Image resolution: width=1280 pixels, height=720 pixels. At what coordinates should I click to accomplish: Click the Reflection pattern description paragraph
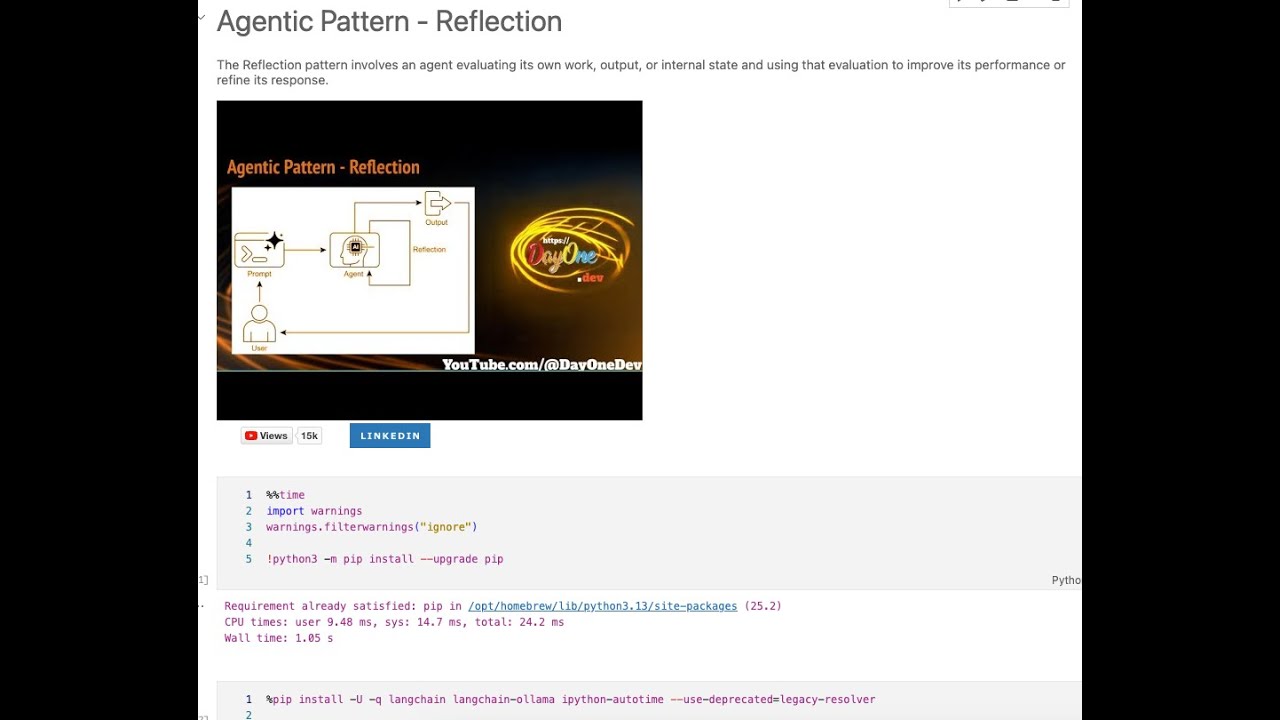coord(641,72)
